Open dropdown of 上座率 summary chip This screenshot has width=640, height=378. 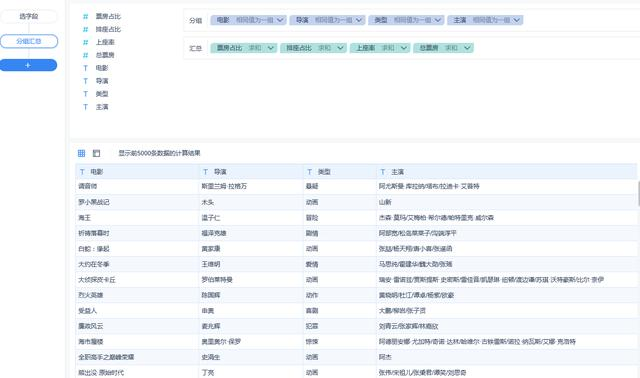403,48
